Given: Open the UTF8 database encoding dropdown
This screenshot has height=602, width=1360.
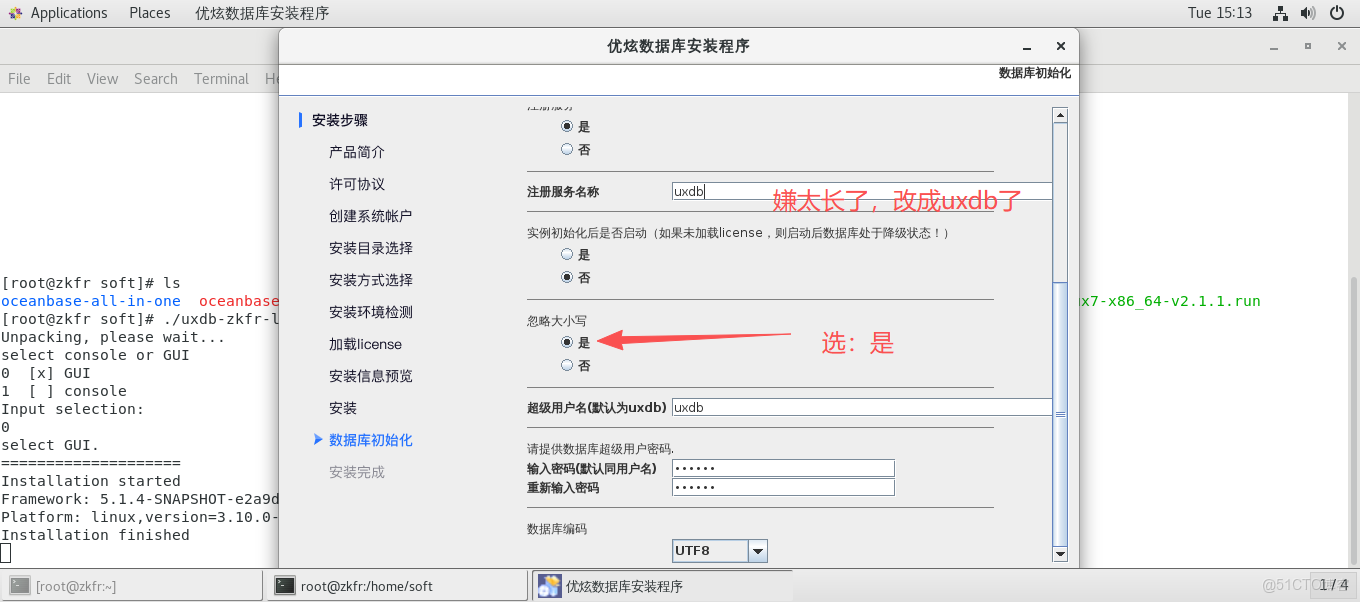Looking at the screenshot, I should 758,551.
